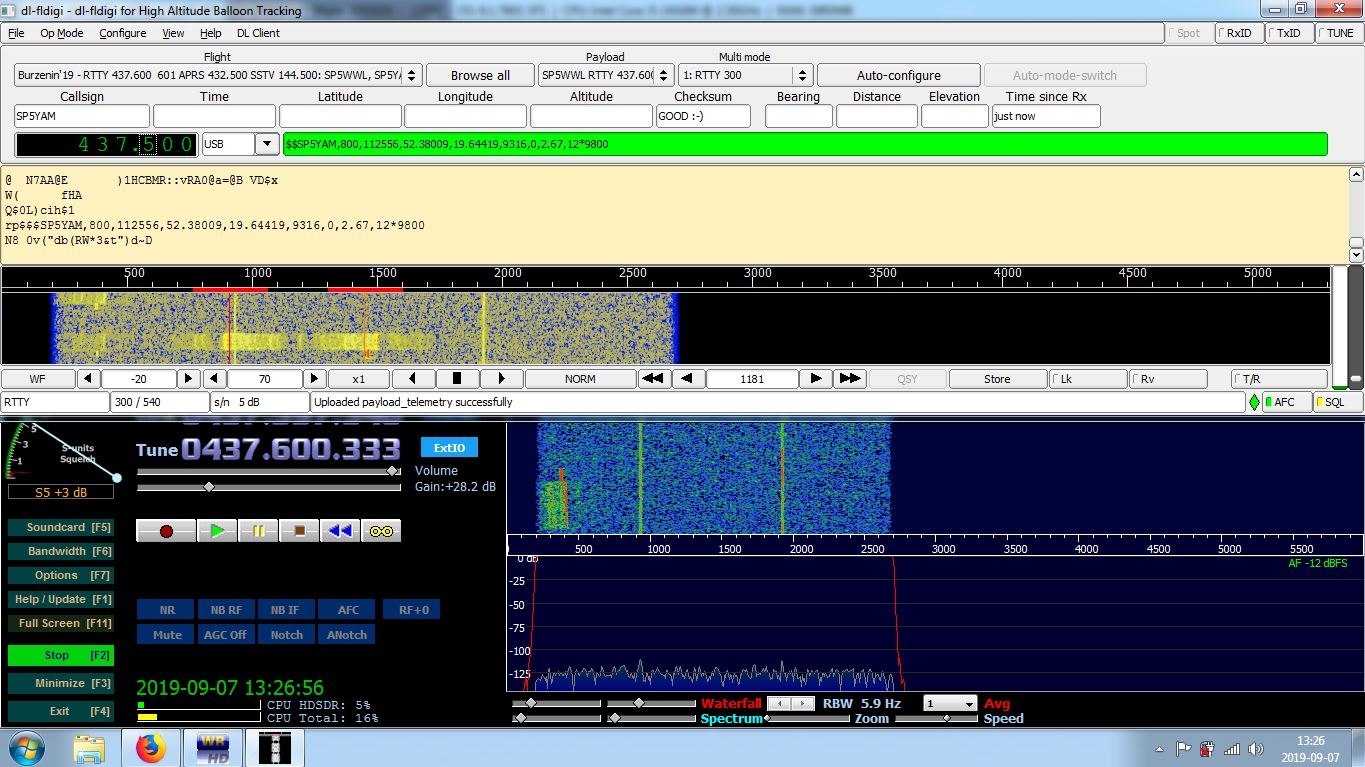This screenshot has height=767, width=1365.
Task: Click the left arrow beside cursor frequency 1181
Action: pyautogui.click(x=687, y=379)
